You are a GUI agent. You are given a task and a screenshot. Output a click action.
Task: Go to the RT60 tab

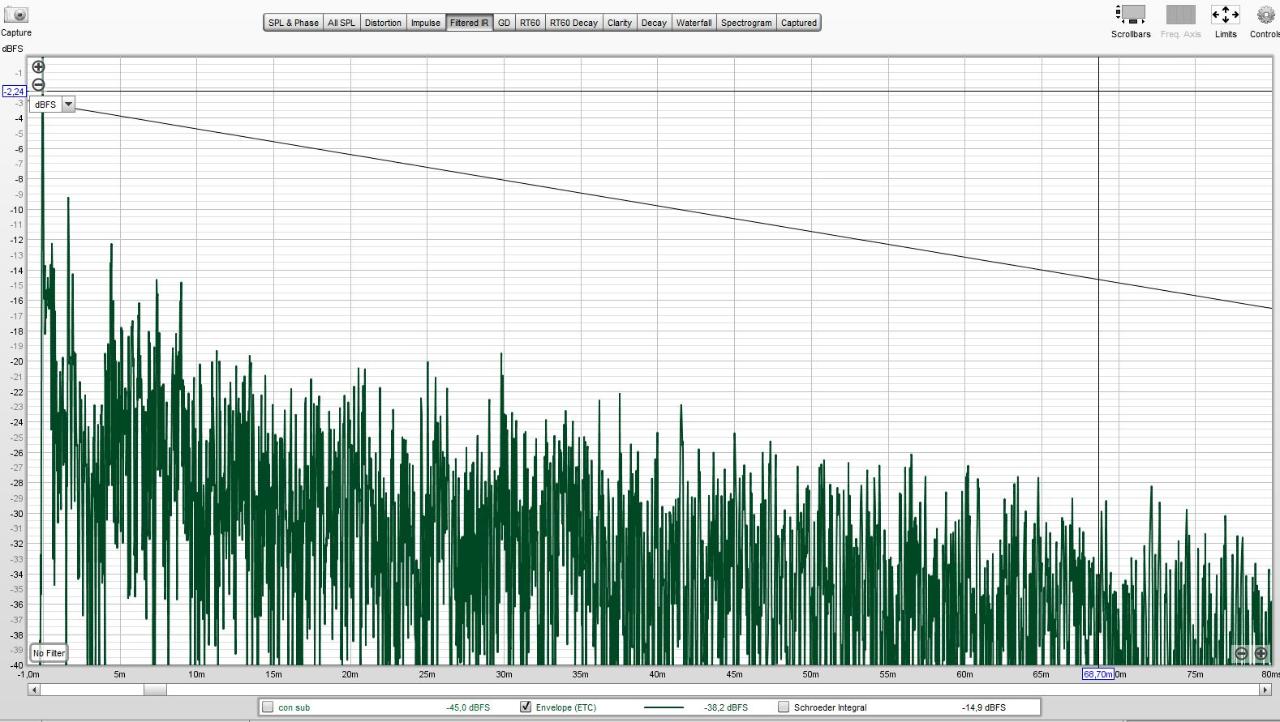coord(530,23)
